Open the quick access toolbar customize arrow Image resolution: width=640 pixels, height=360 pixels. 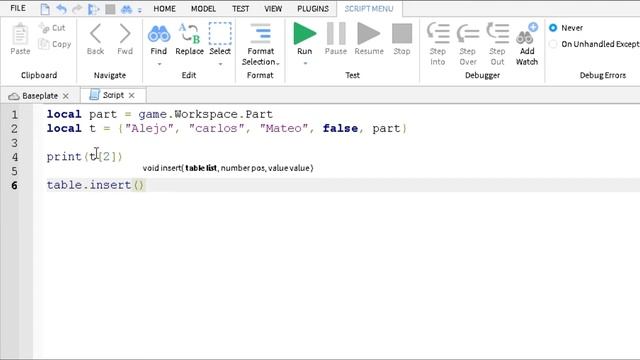click(x=140, y=10)
